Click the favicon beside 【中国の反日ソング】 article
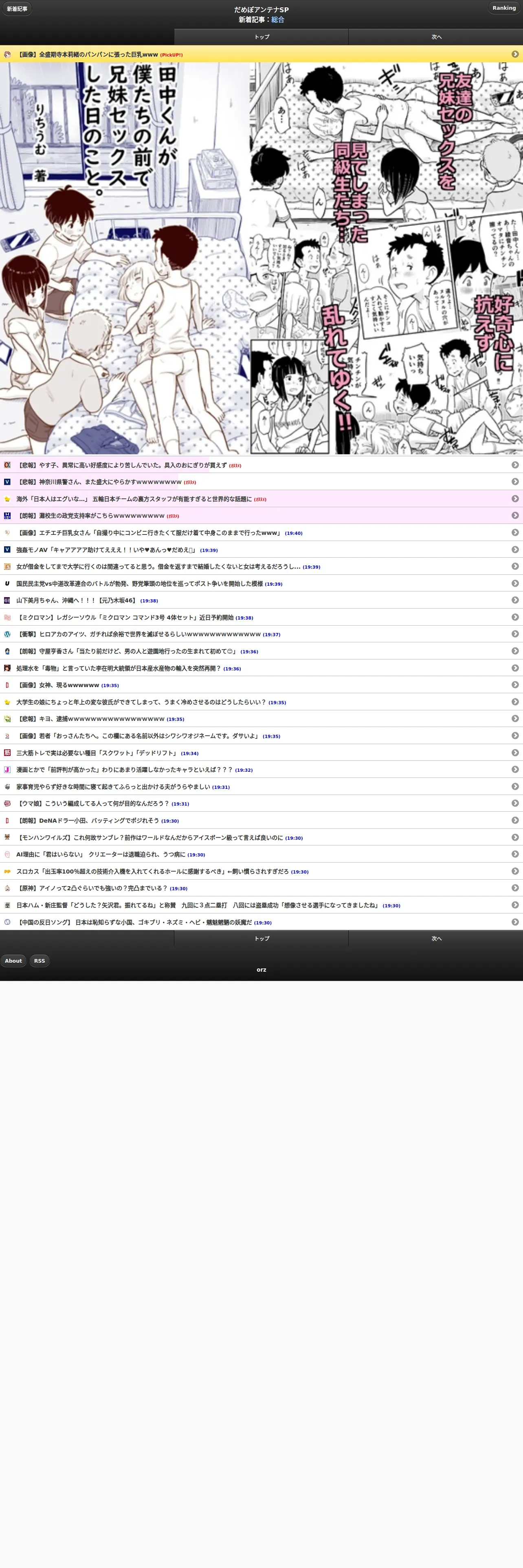This screenshot has width=523, height=1568. [7, 922]
